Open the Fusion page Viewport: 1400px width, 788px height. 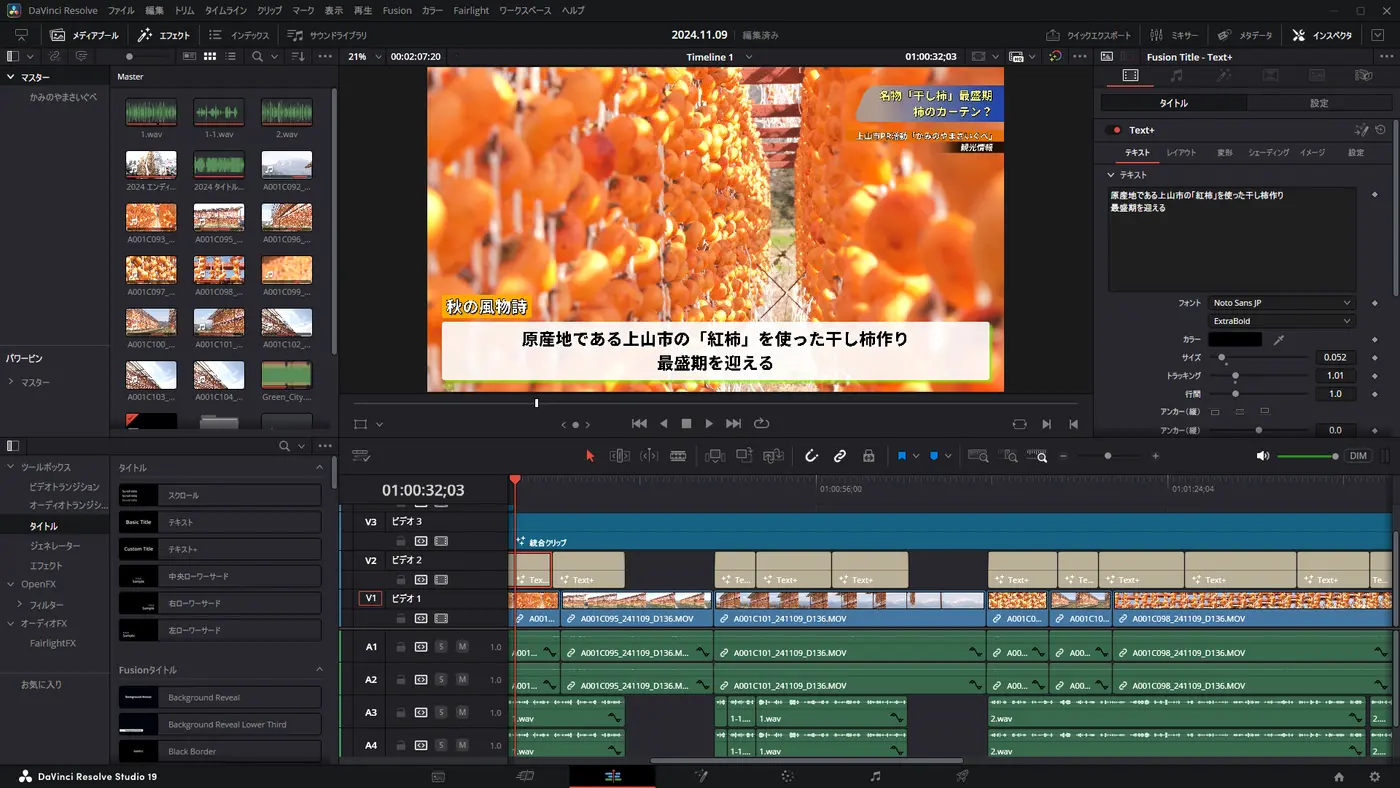tap(700, 775)
